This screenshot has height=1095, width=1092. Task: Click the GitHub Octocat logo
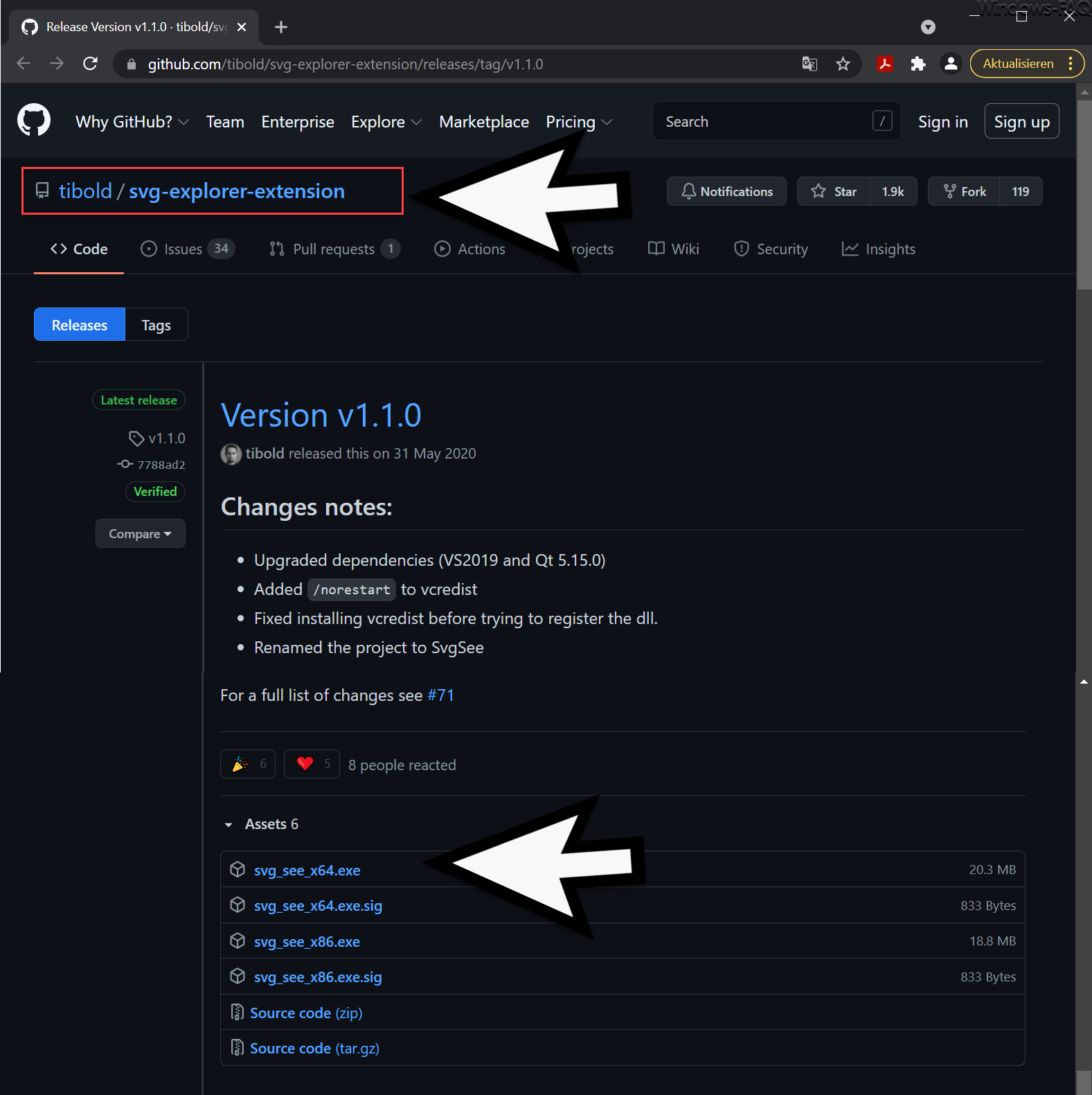coord(34,121)
